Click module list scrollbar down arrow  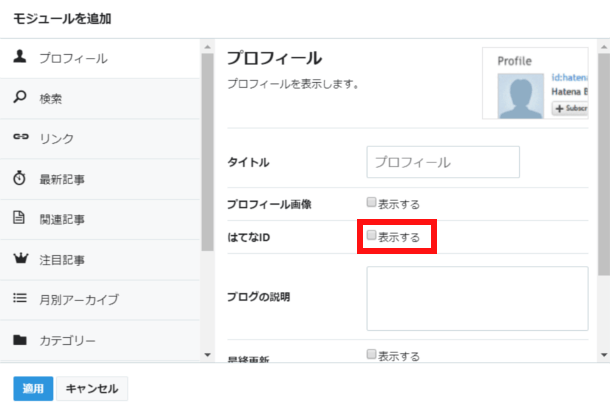tap(207, 354)
